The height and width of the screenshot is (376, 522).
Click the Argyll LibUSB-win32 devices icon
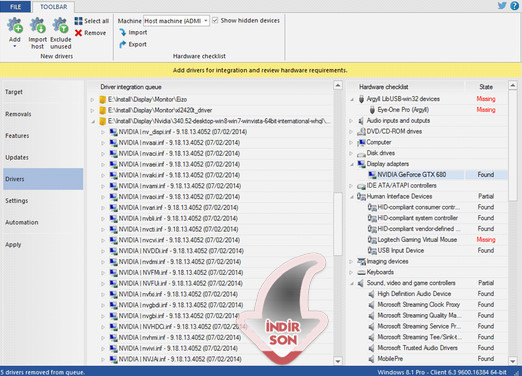[361, 99]
